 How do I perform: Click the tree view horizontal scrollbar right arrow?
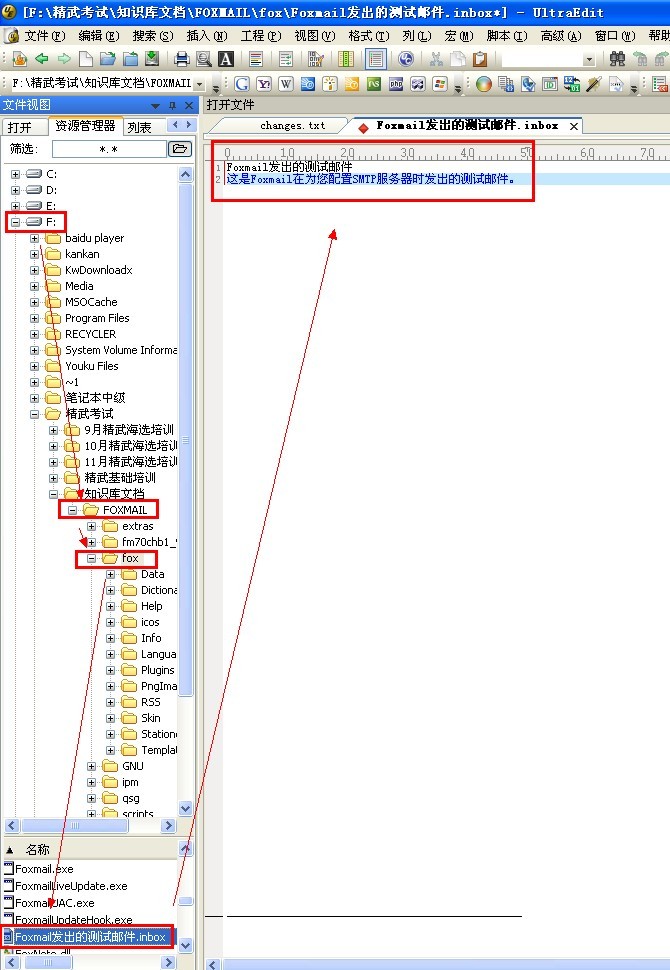[168, 825]
